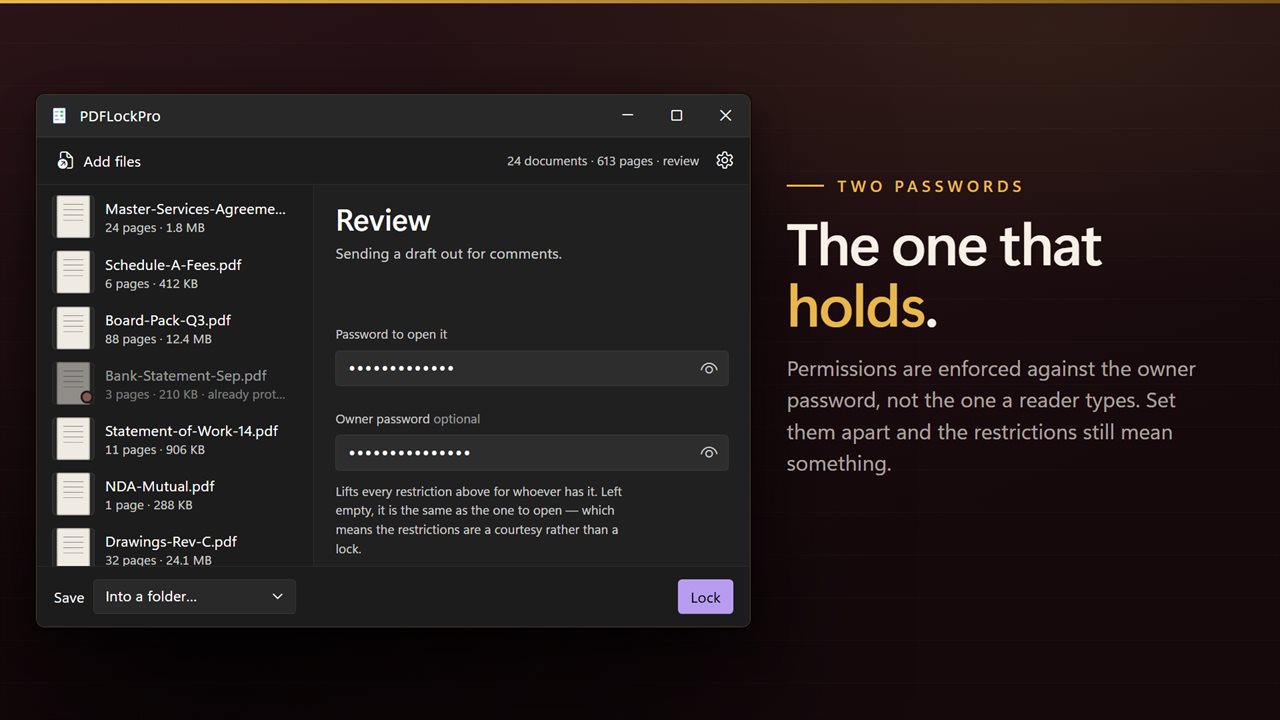Click the Bank-Statement-Sep.pdf locked page icon

click(73, 383)
